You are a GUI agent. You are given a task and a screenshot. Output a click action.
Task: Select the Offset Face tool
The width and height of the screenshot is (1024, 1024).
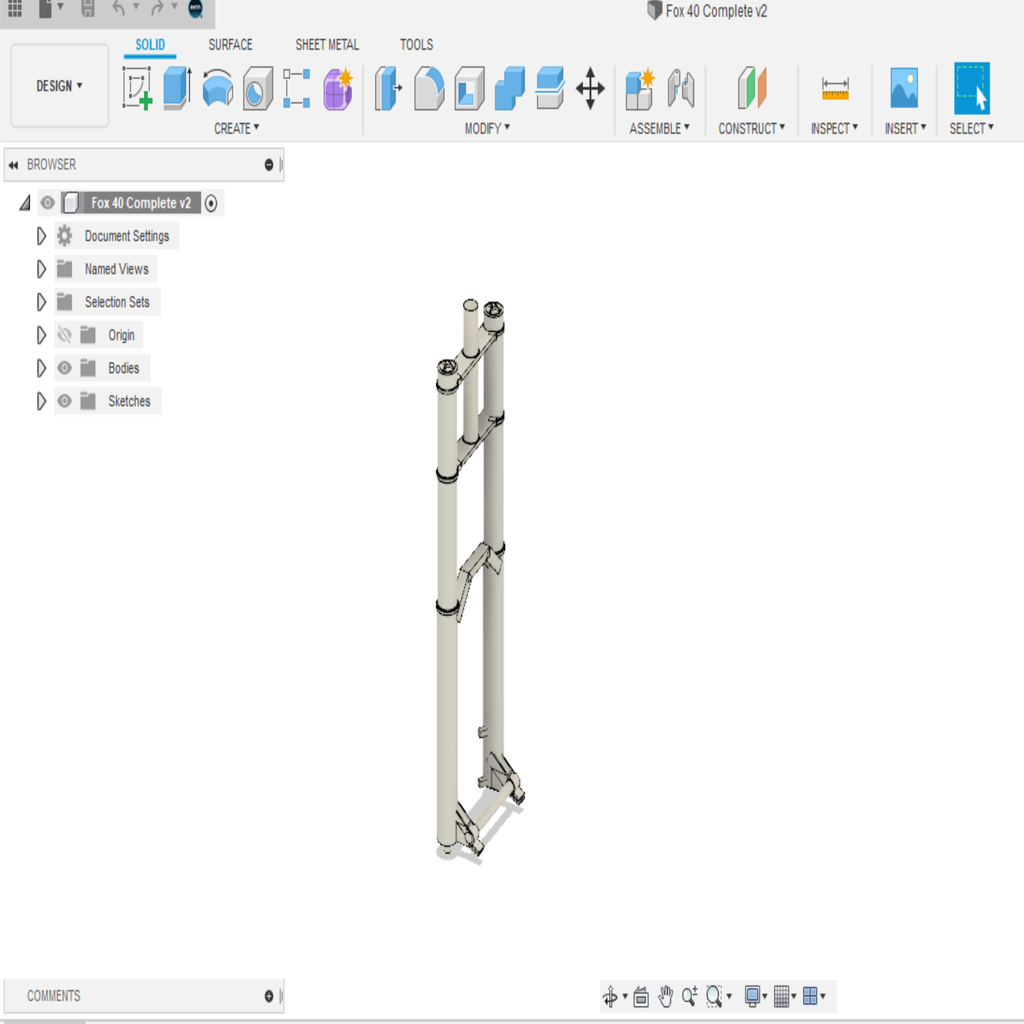pyautogui.click(x=550, y=88)
